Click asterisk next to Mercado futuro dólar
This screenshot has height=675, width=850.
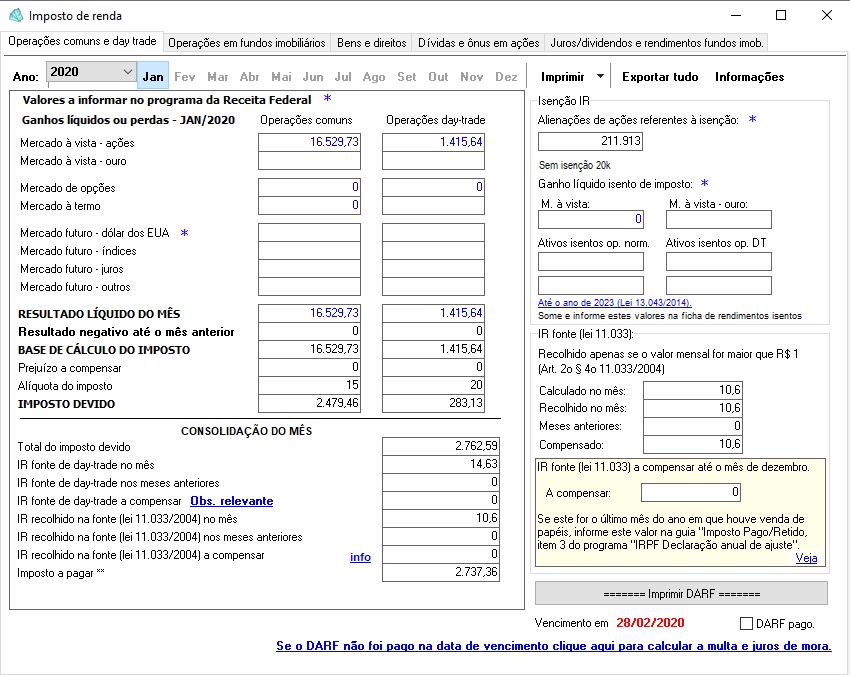(x=184, y=232)
